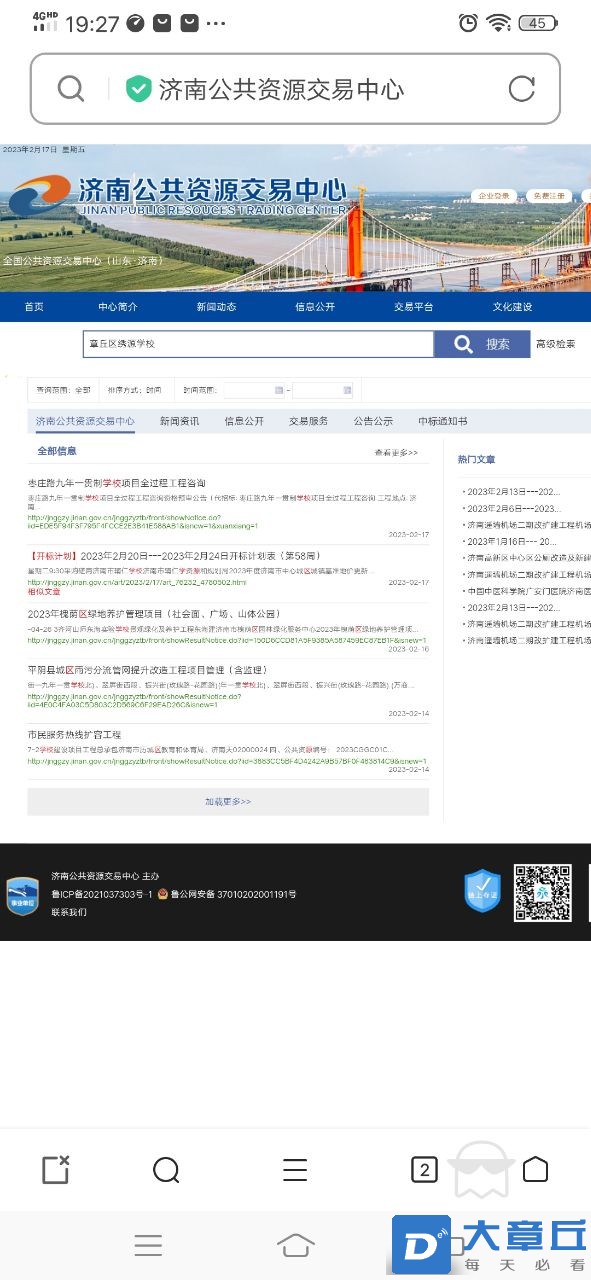Open 信息公开 in the blue navigation bar
Image resolution: width=591 pixels, height=1280 pixels.
314,307
